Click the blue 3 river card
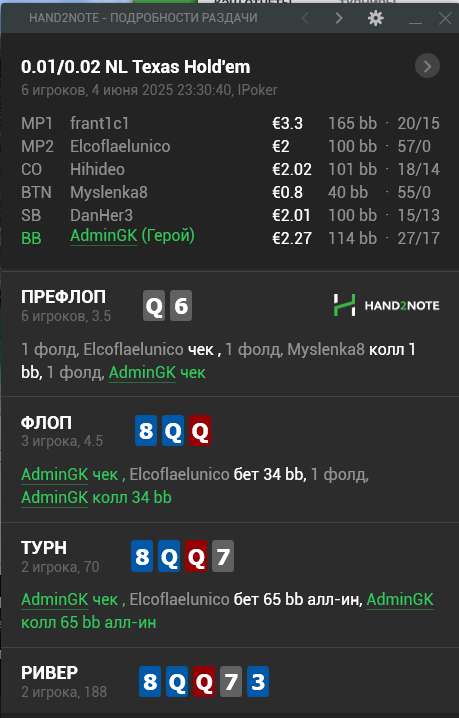Image resolution: width=459 pixels, height=718 pixels. click(258, 681)
